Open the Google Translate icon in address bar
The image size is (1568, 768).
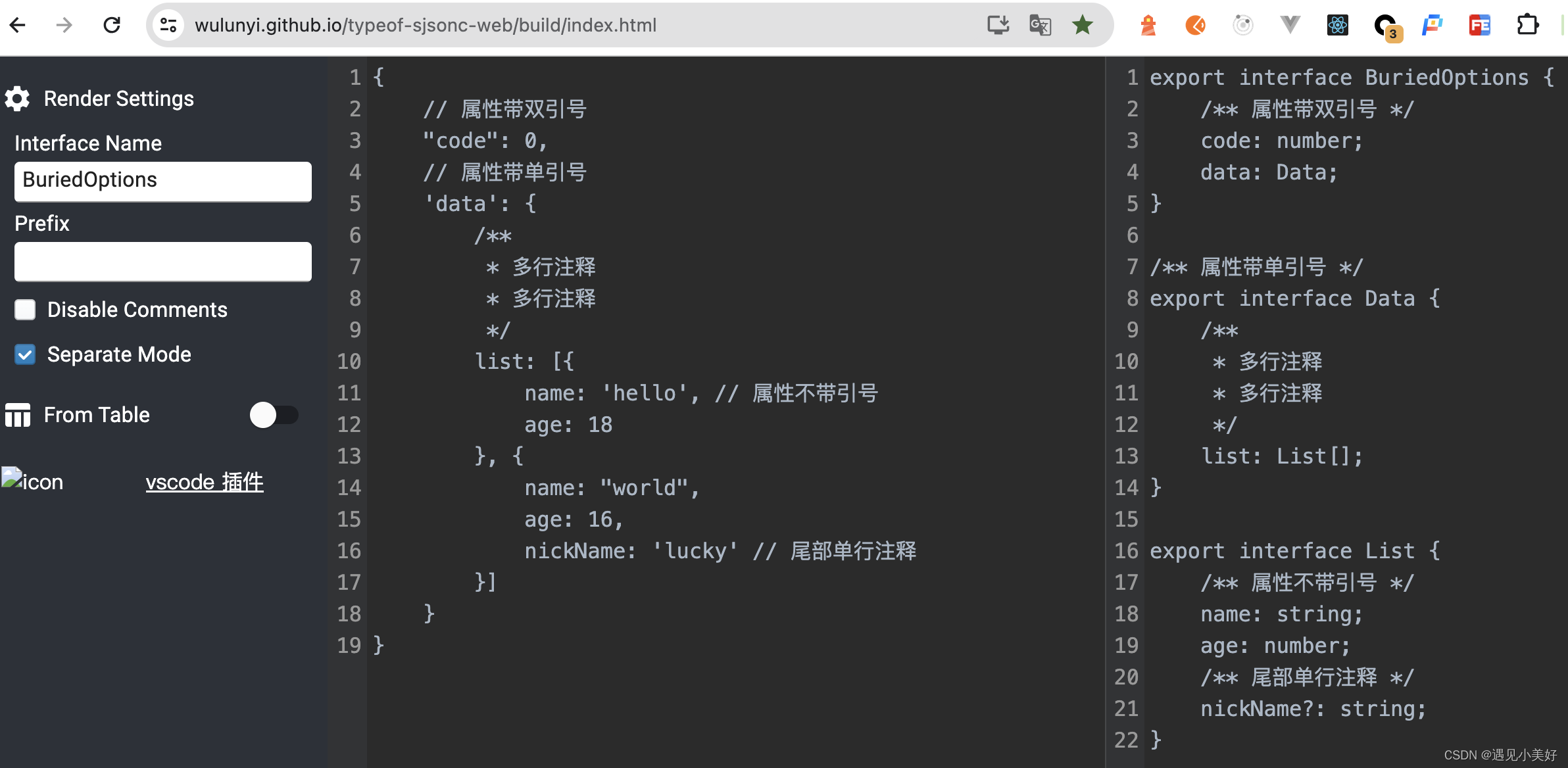(1040, 25)
